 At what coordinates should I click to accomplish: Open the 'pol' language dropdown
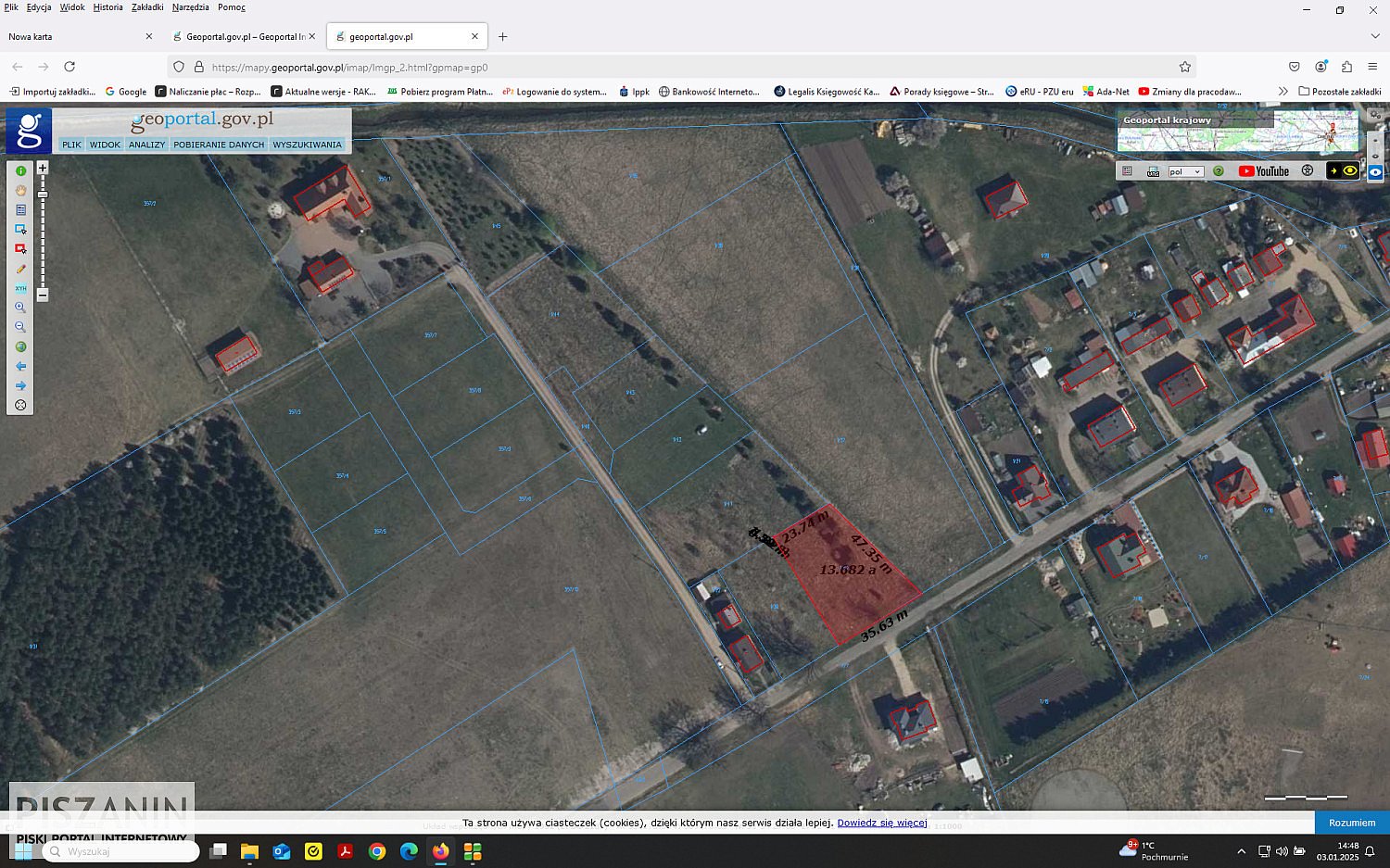[x=1185, y=171]
